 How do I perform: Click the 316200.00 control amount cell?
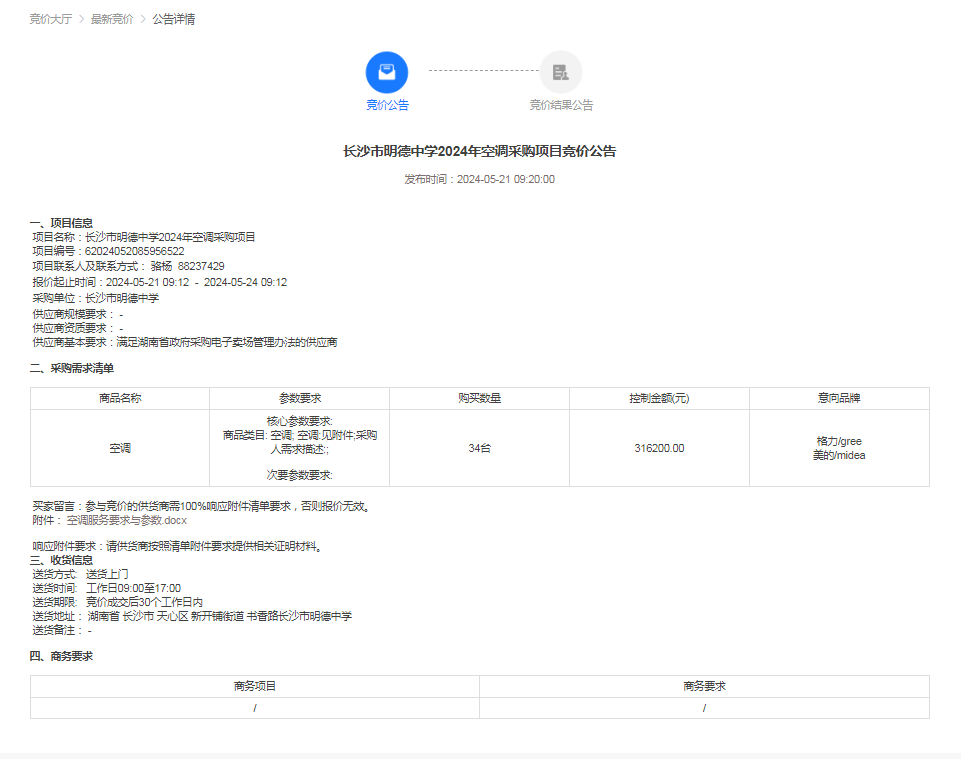[x=659, y=448]
